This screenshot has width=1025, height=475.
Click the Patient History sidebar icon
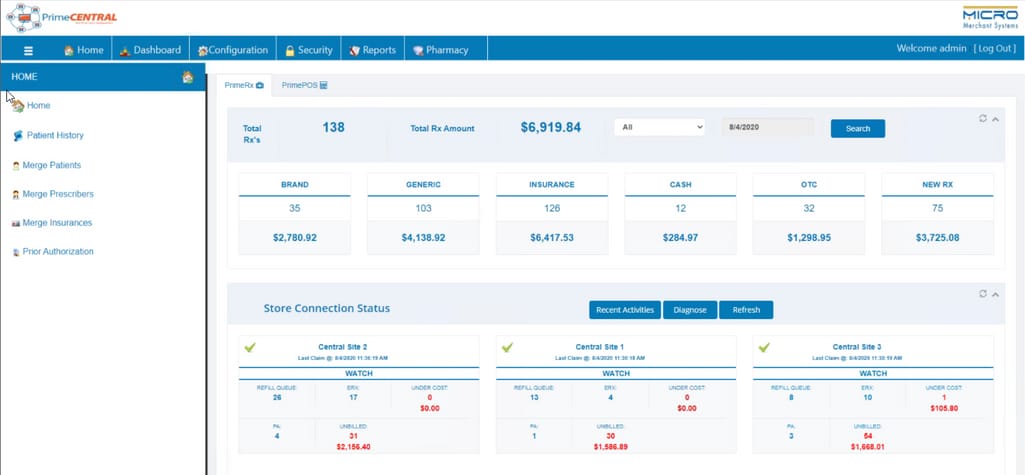pyautogui.click(x=18, y=136)
